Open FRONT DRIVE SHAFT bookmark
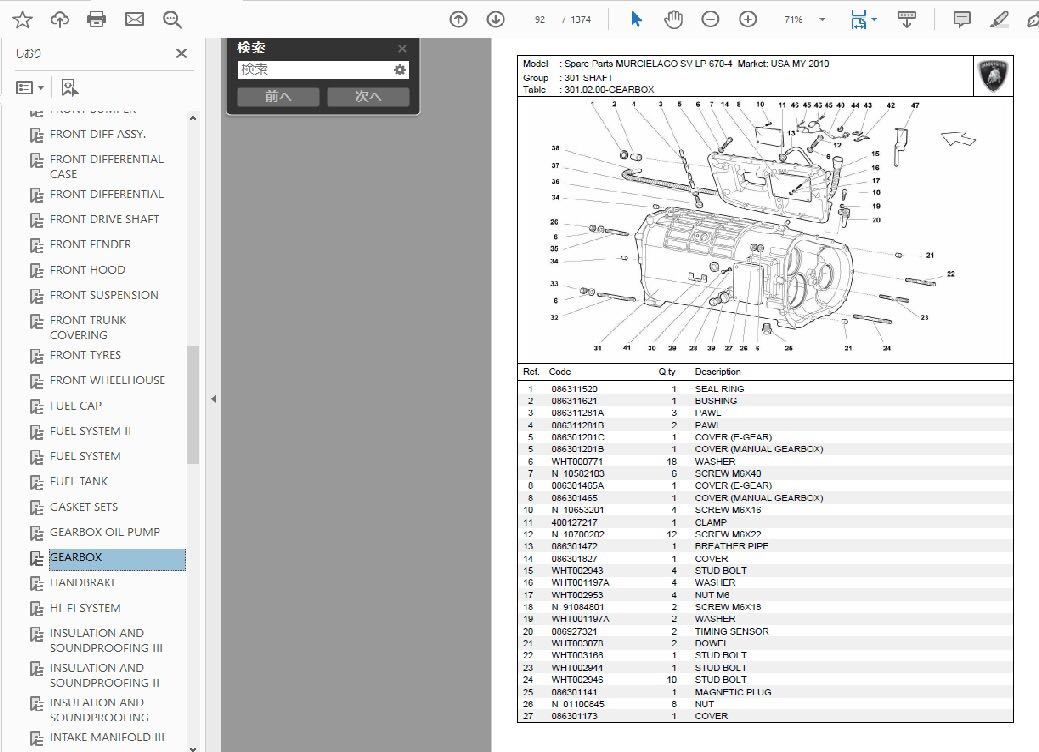 (105, 219)
